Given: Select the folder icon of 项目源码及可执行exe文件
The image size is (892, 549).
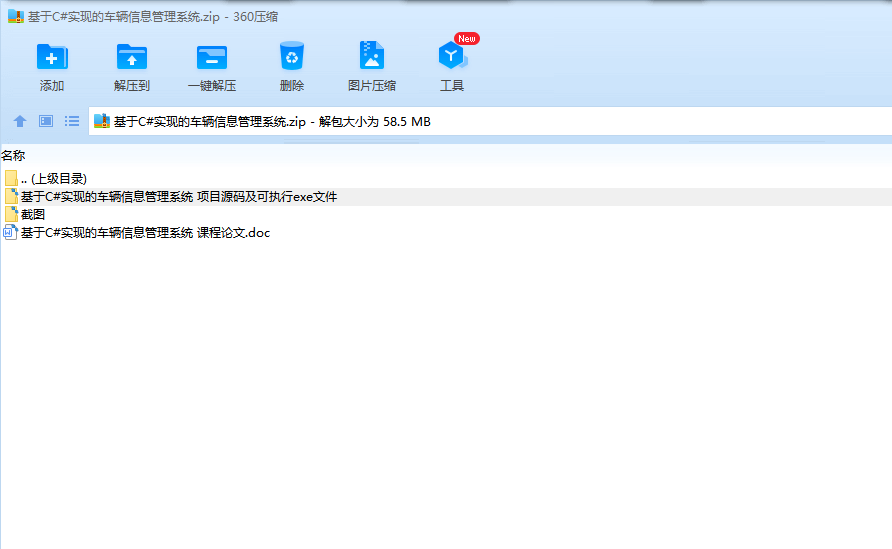Looking at the screenshot, I should (11, 196).
